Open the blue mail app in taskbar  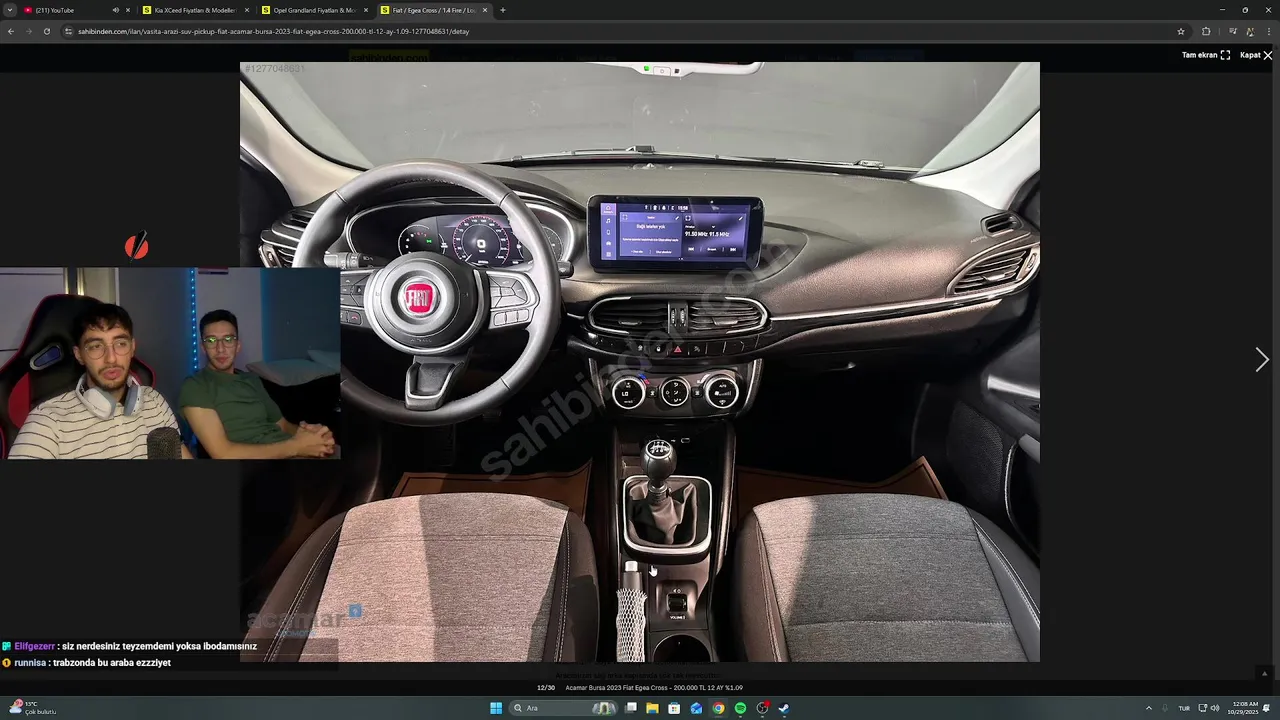coord(696,708)
